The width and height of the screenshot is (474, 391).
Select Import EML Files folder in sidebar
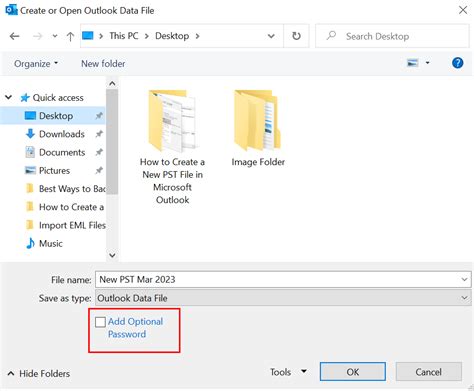[x=72, y=225]
